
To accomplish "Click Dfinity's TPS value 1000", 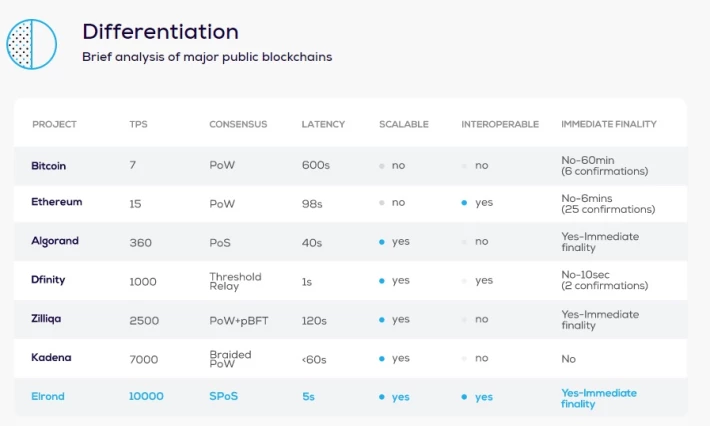I will click(143, 282).
